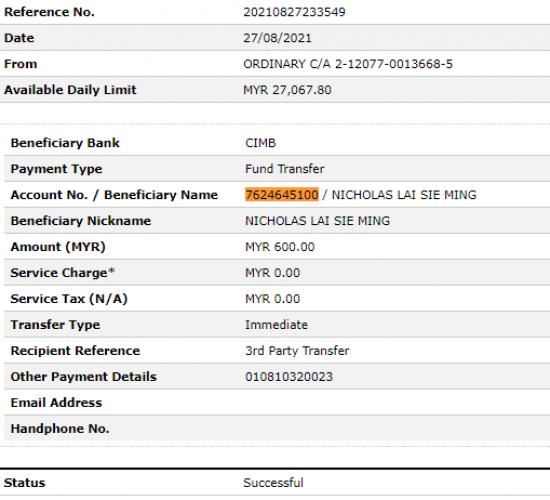Click the Recipient Reference label
Image resolution: width=550 pixels, height=500 pixels.
[75, 351]
